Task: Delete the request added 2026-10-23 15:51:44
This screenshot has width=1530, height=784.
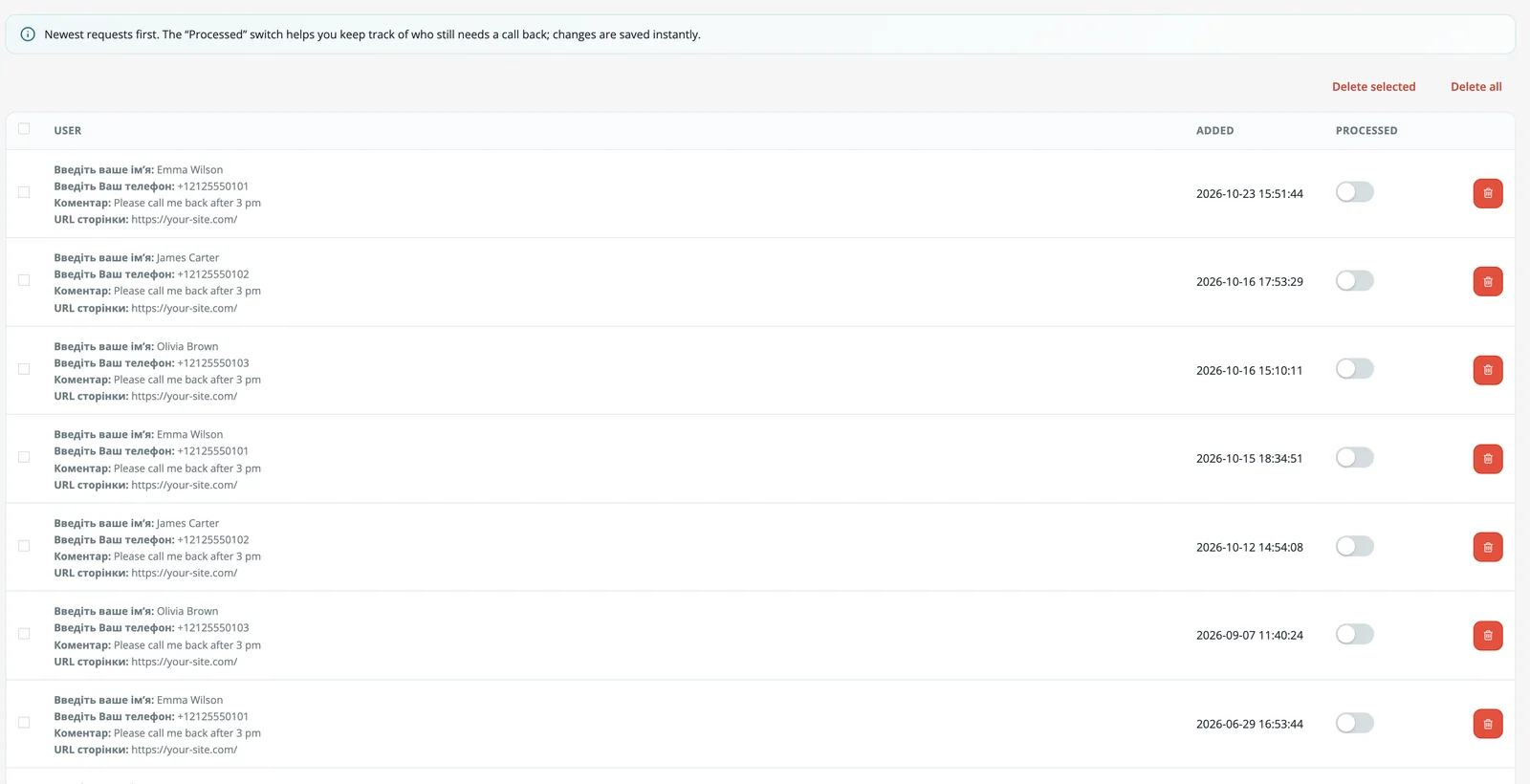Action: (1487, 193)
